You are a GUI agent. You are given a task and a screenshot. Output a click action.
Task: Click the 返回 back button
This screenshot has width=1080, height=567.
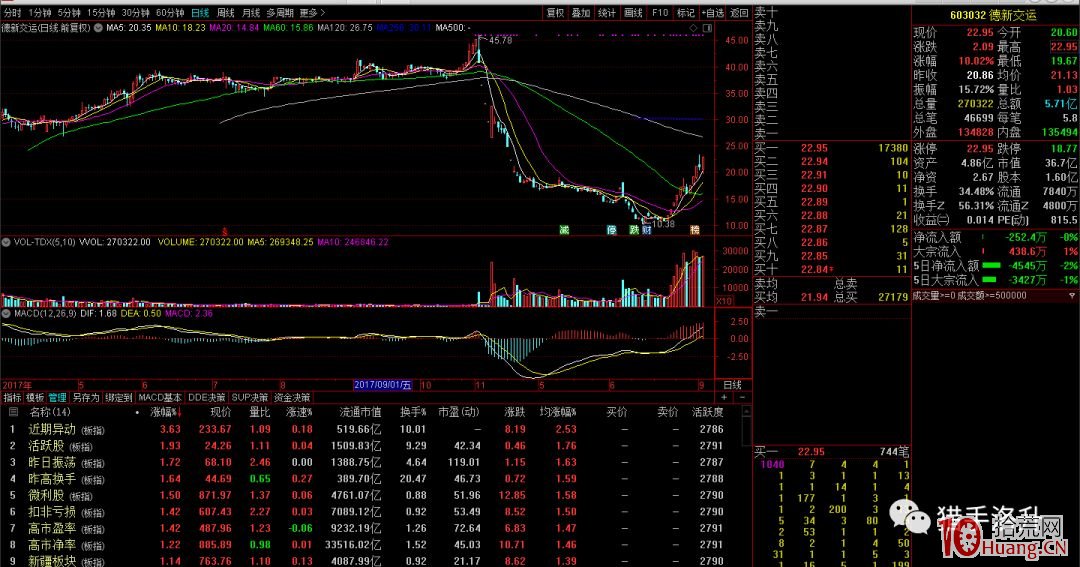(739, 13)
